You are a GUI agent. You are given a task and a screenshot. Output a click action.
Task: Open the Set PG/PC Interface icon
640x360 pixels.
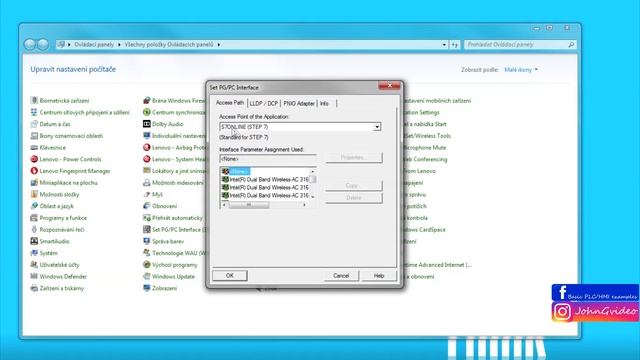click(147, 229)
